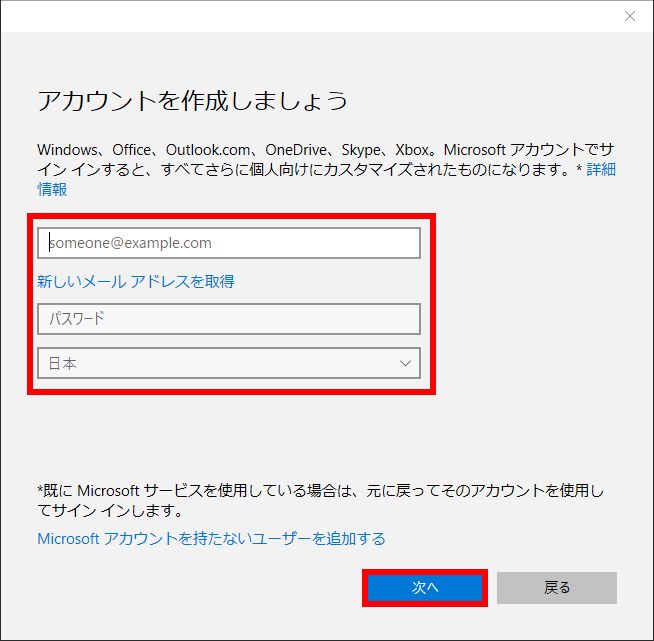Focus the パスワード input field
654x641 pixels.
229,319
